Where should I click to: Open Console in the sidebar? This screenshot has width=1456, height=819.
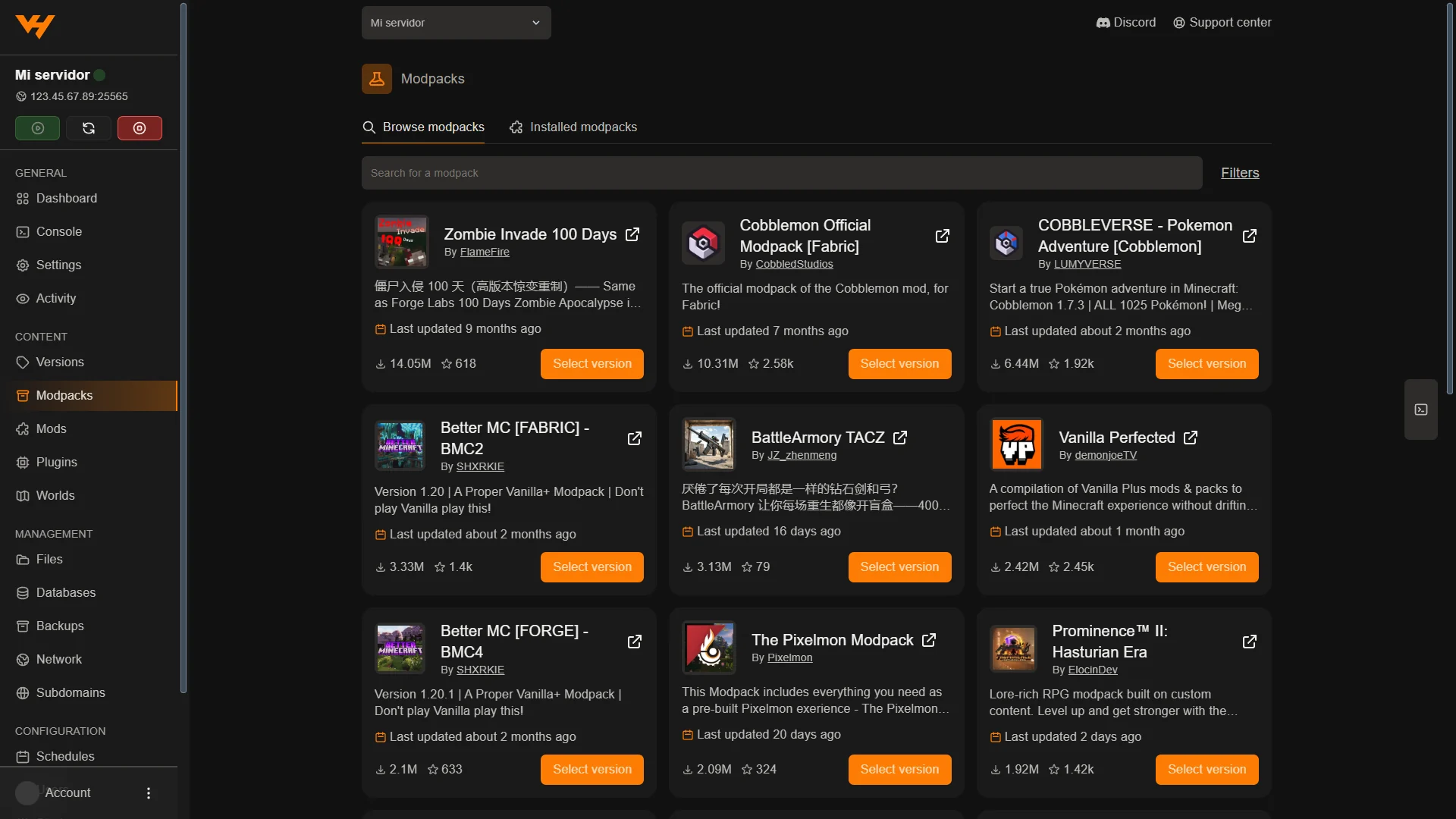(x=89, y=232)
